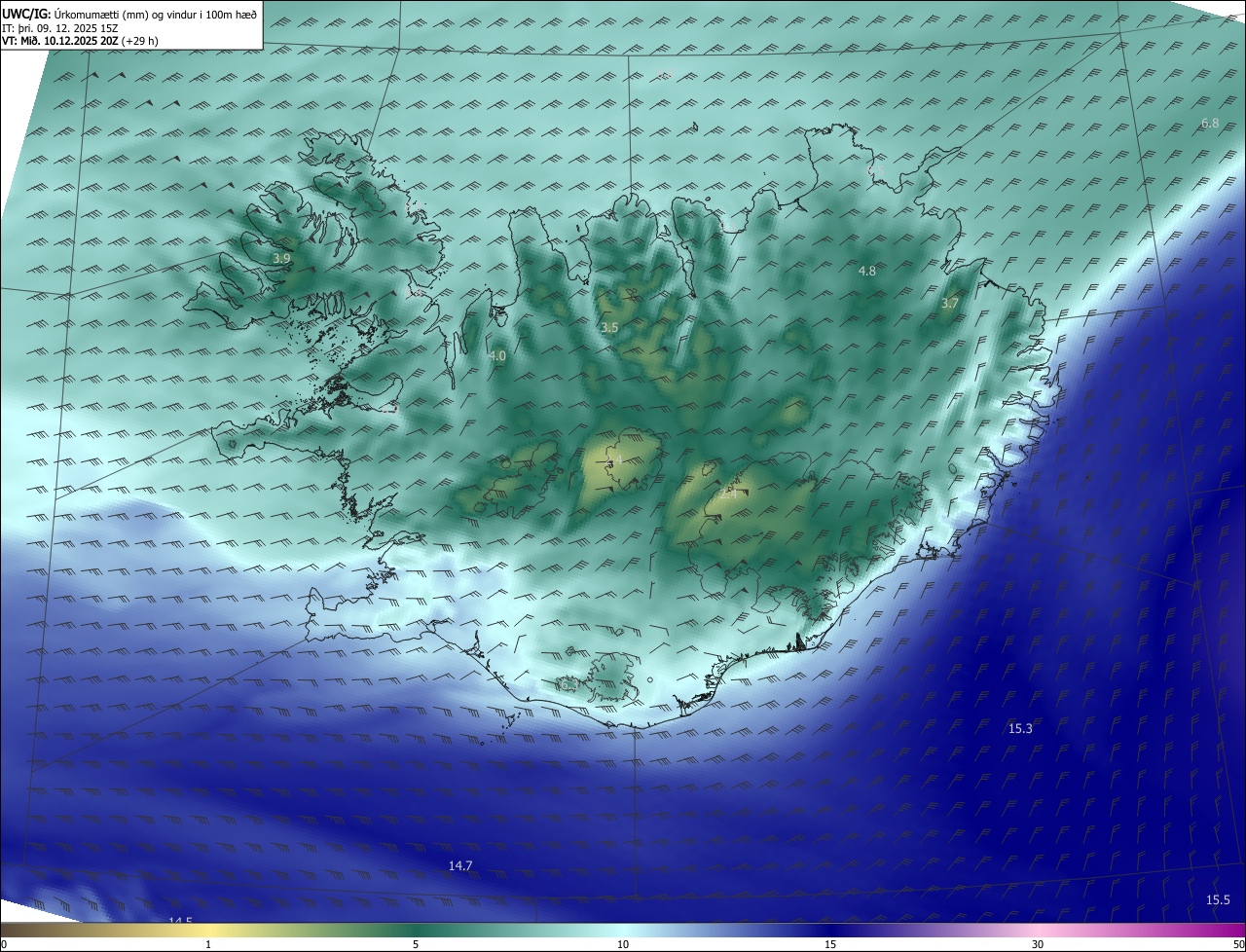Click the '30' tick label on the colour scale
1246x952 pixels.
click(x=1038, y=944)
